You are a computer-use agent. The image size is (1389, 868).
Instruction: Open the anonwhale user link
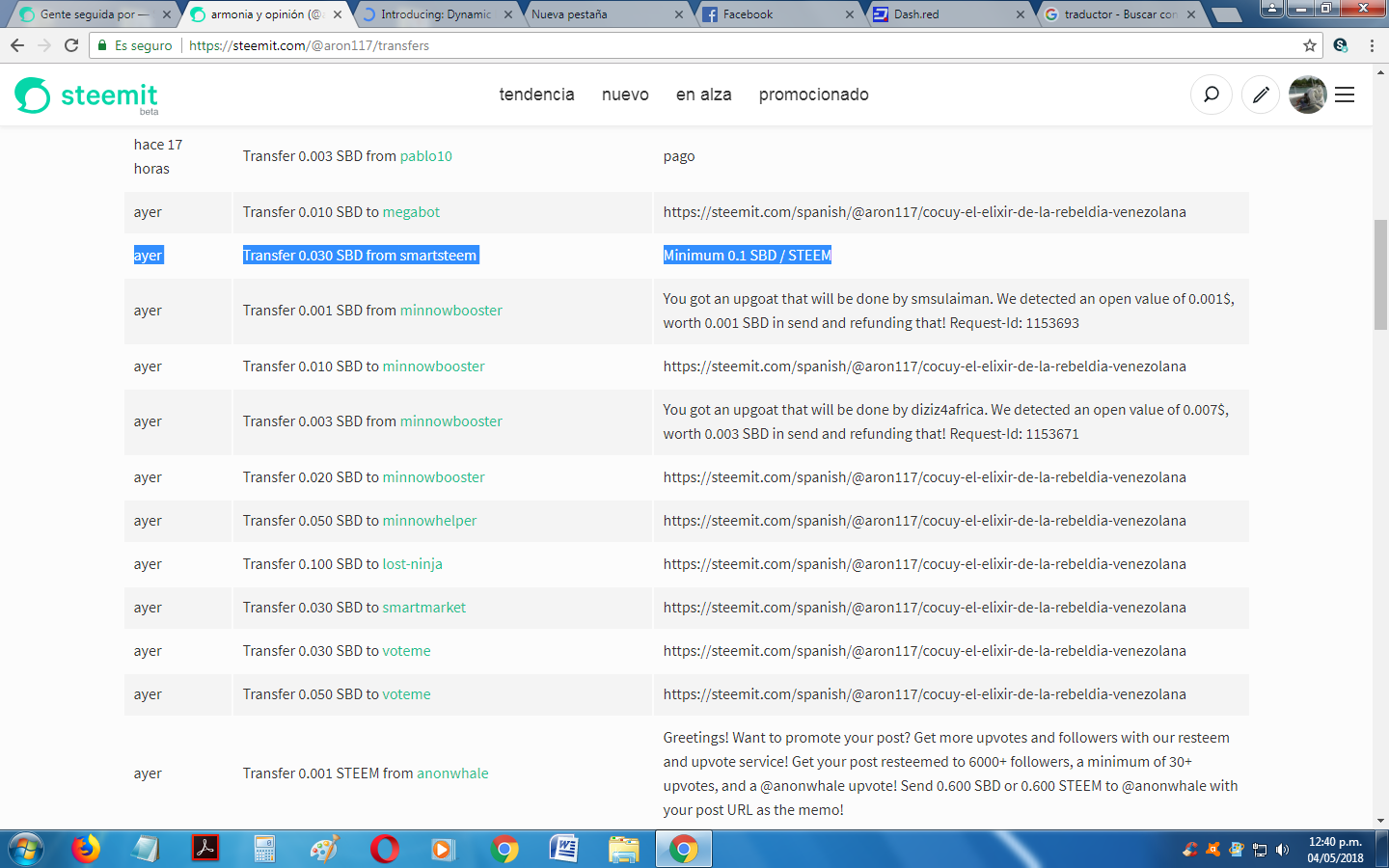tap(452, 773)
